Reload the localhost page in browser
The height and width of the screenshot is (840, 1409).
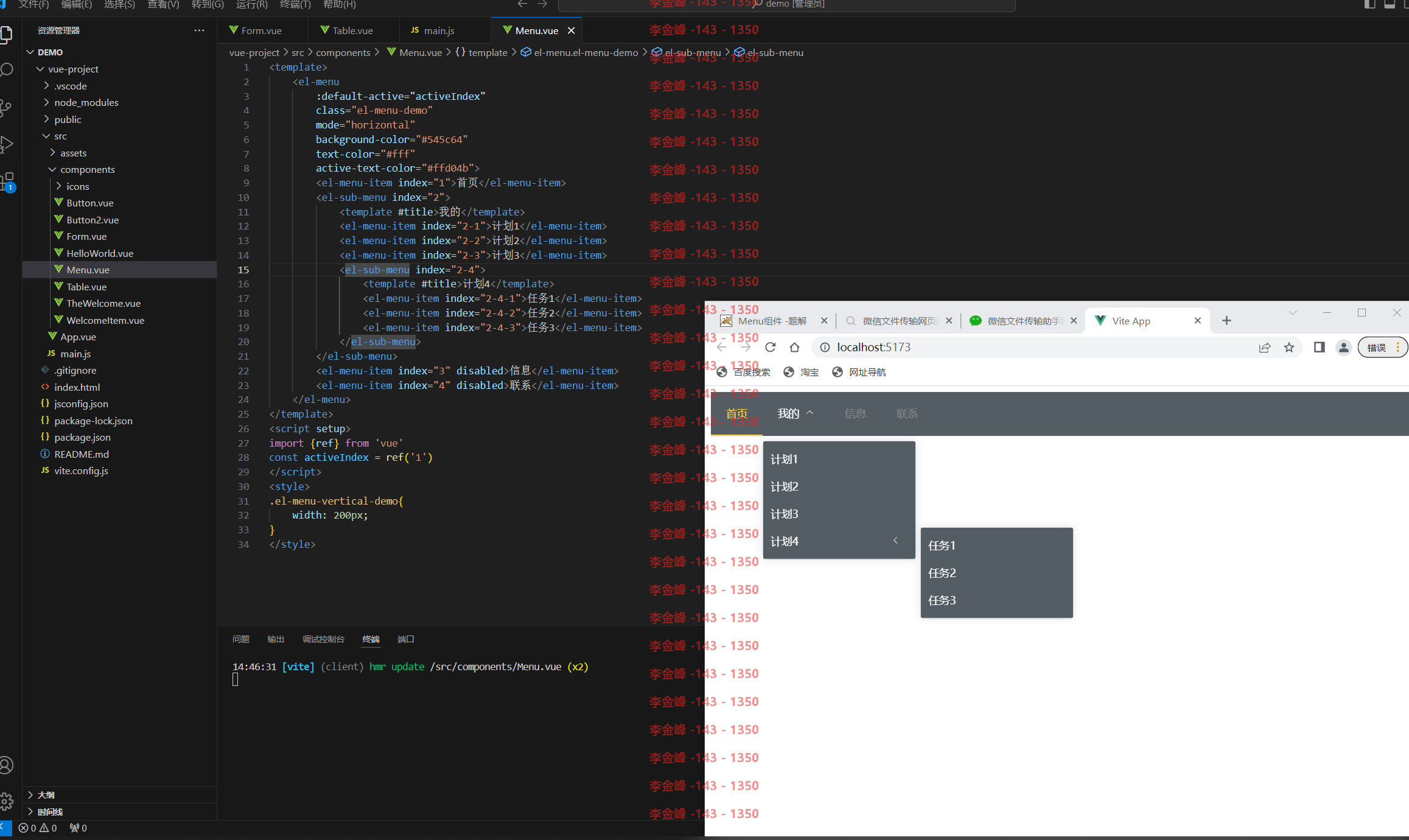(770, 347)
